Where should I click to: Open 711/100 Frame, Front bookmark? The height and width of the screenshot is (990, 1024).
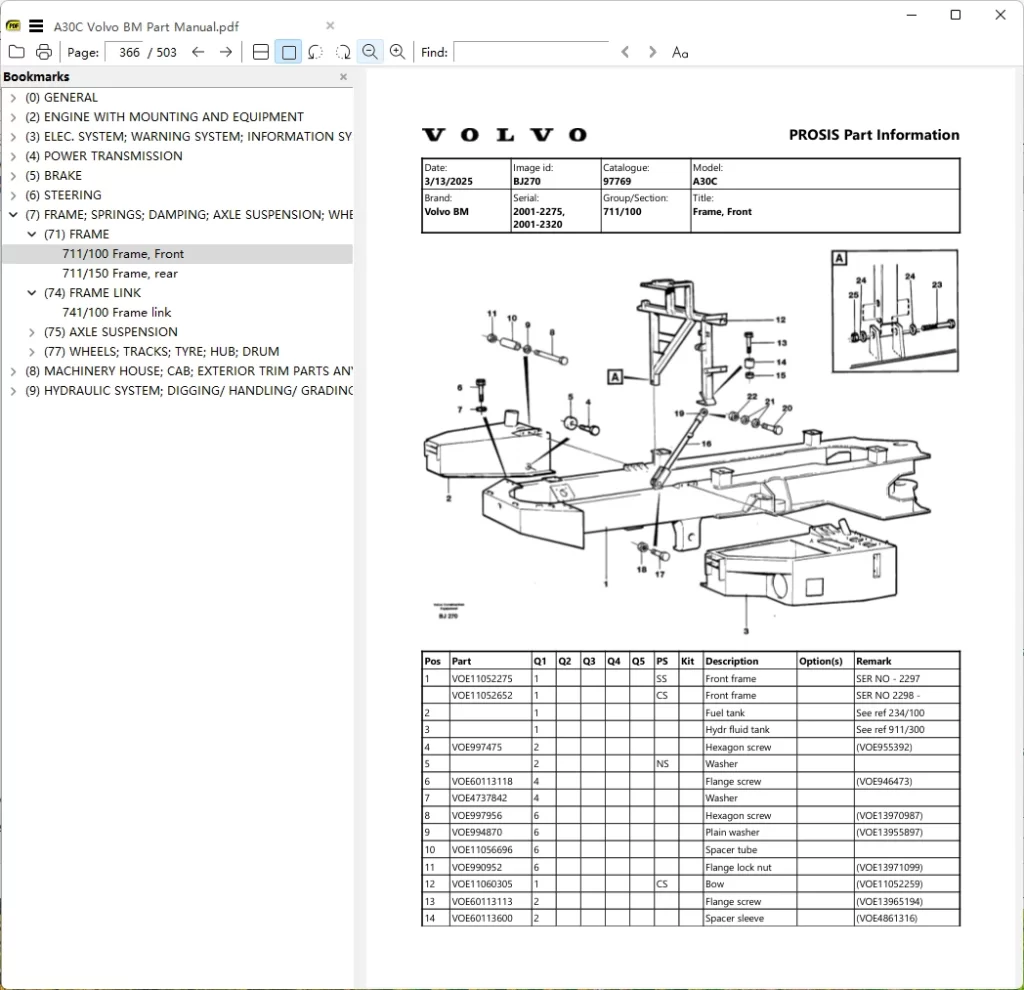(123, 253)
